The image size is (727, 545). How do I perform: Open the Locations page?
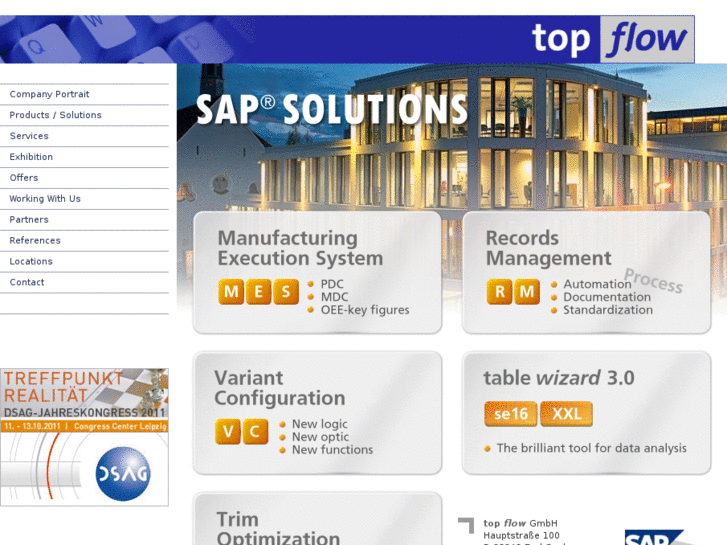[x=31, y=261]
